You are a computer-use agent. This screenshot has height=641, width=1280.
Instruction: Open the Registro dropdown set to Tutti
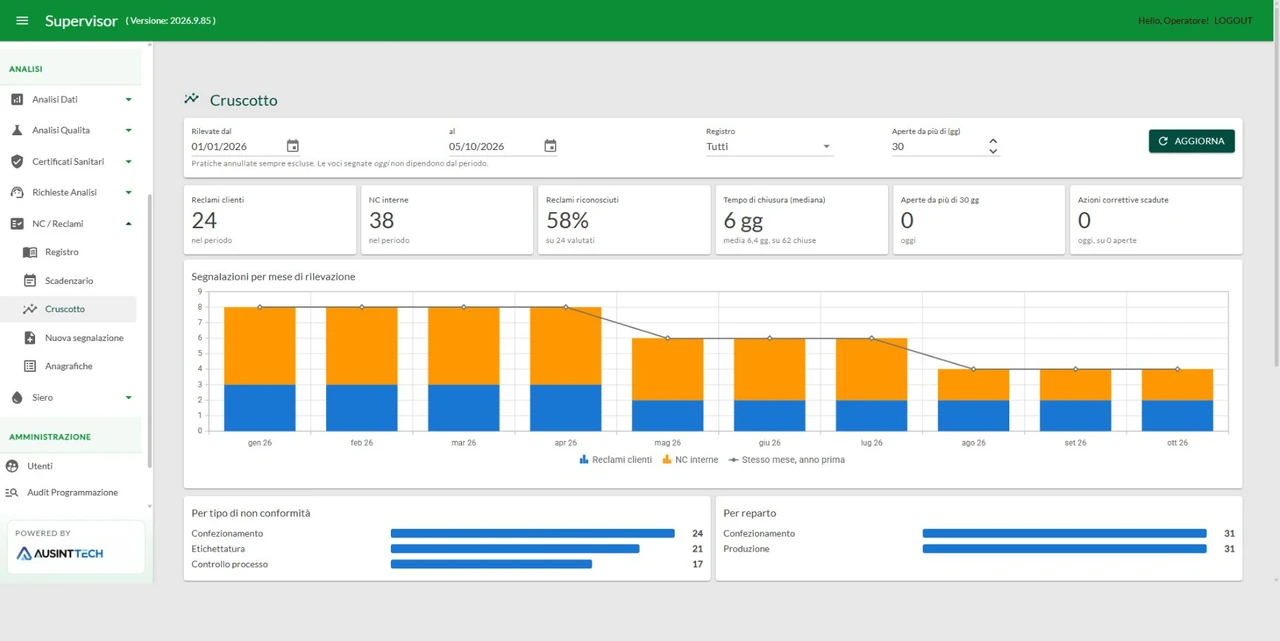[x=769, y=146]
